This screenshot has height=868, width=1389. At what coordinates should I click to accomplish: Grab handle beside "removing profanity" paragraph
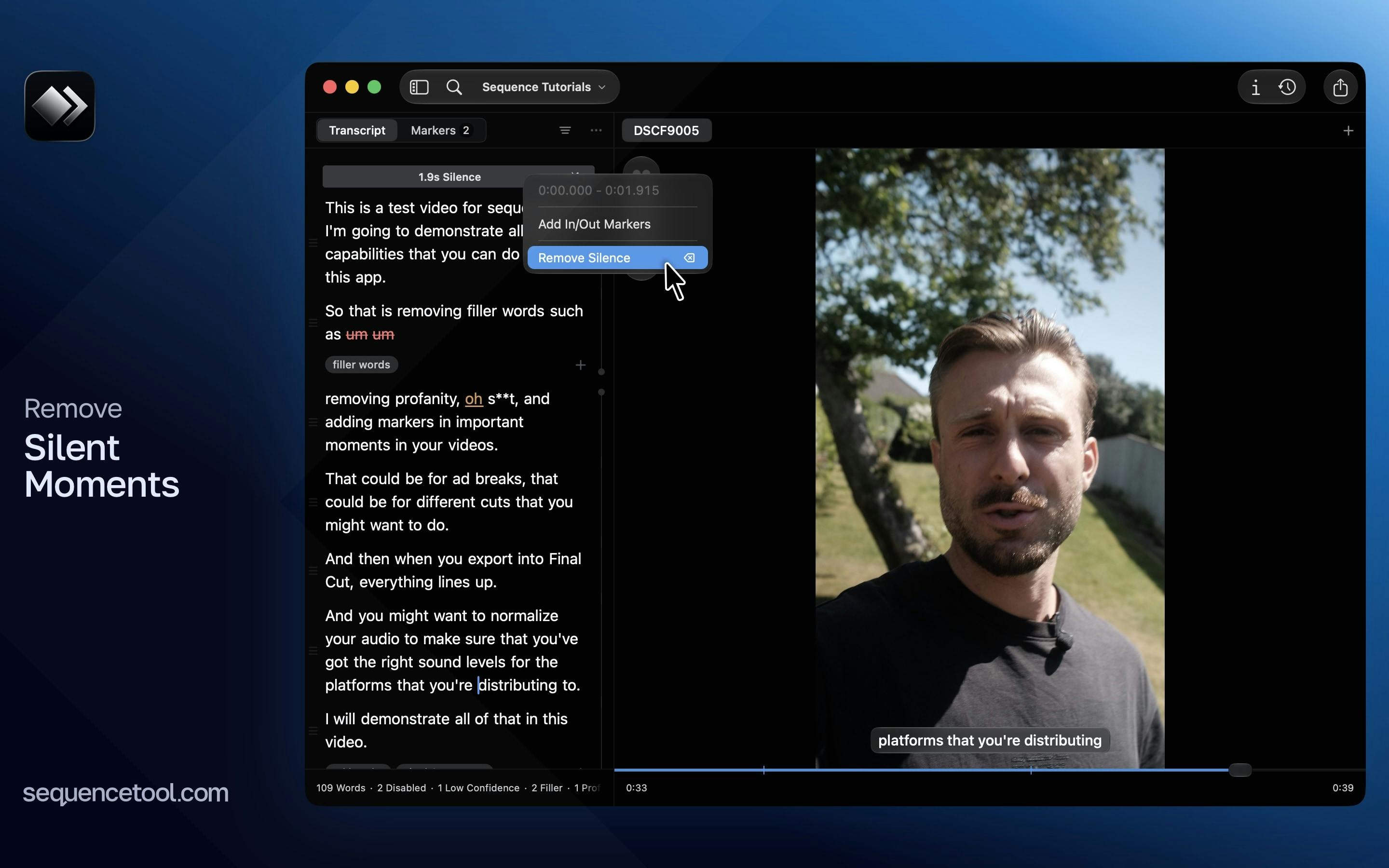[313, 422]
